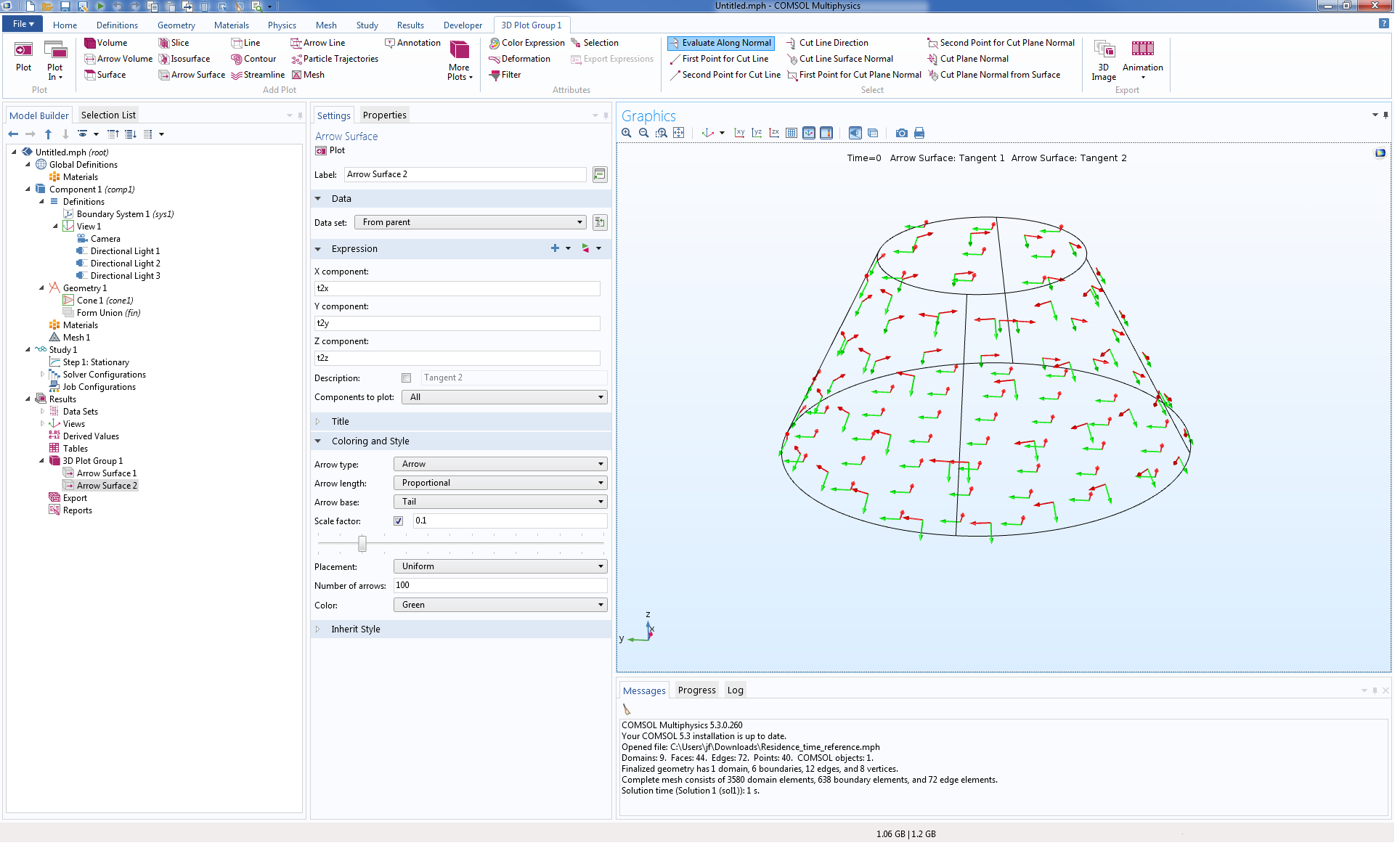The image size is (1400, 848).
Task: Toggle Evaluate Along Normal option
Action: point(720,43)
